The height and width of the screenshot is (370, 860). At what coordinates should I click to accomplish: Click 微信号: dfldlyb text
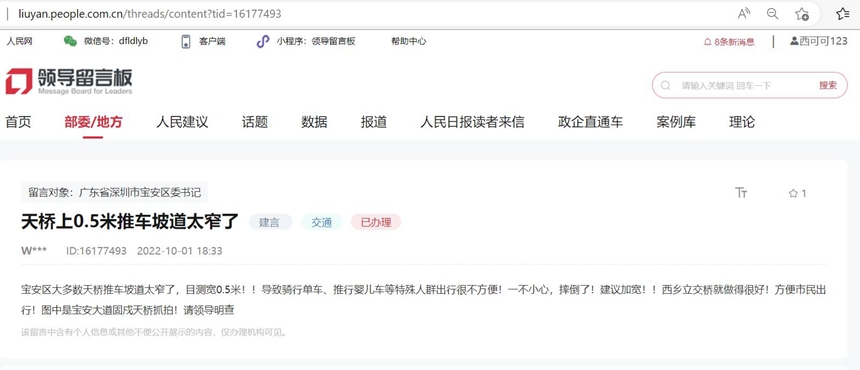116,41
